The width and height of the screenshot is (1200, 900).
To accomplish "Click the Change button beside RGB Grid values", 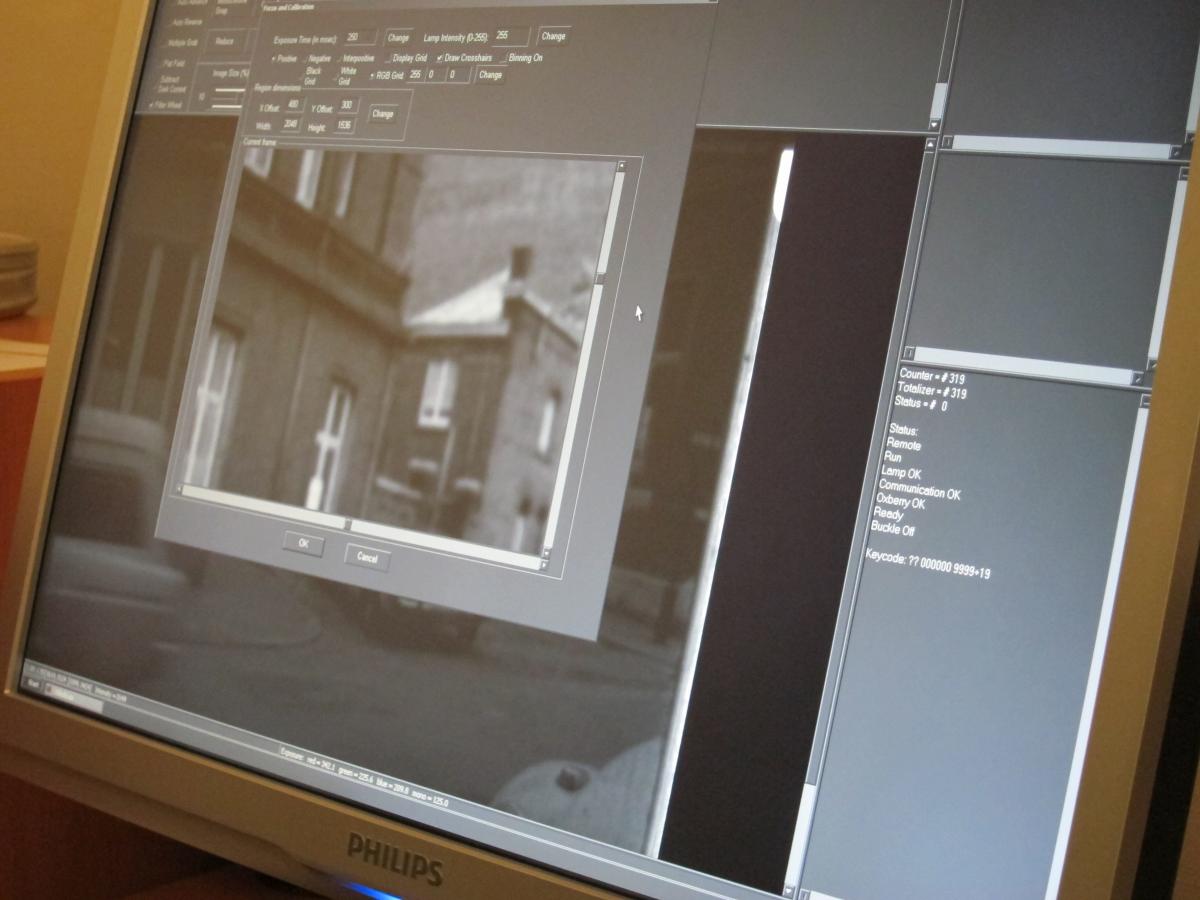I will point(490,75).
